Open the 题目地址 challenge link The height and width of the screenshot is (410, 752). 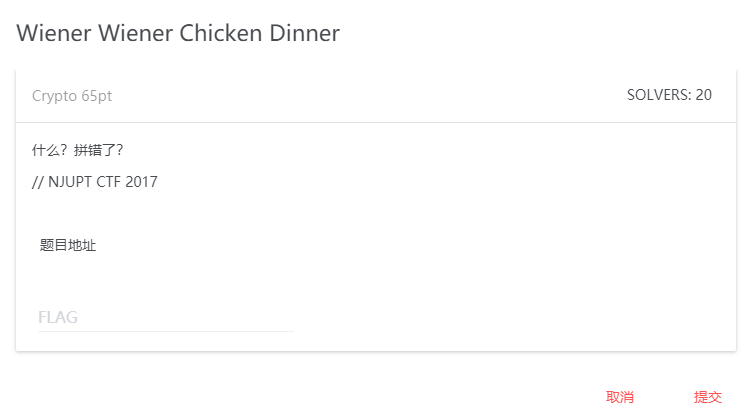tap(68, 245)
